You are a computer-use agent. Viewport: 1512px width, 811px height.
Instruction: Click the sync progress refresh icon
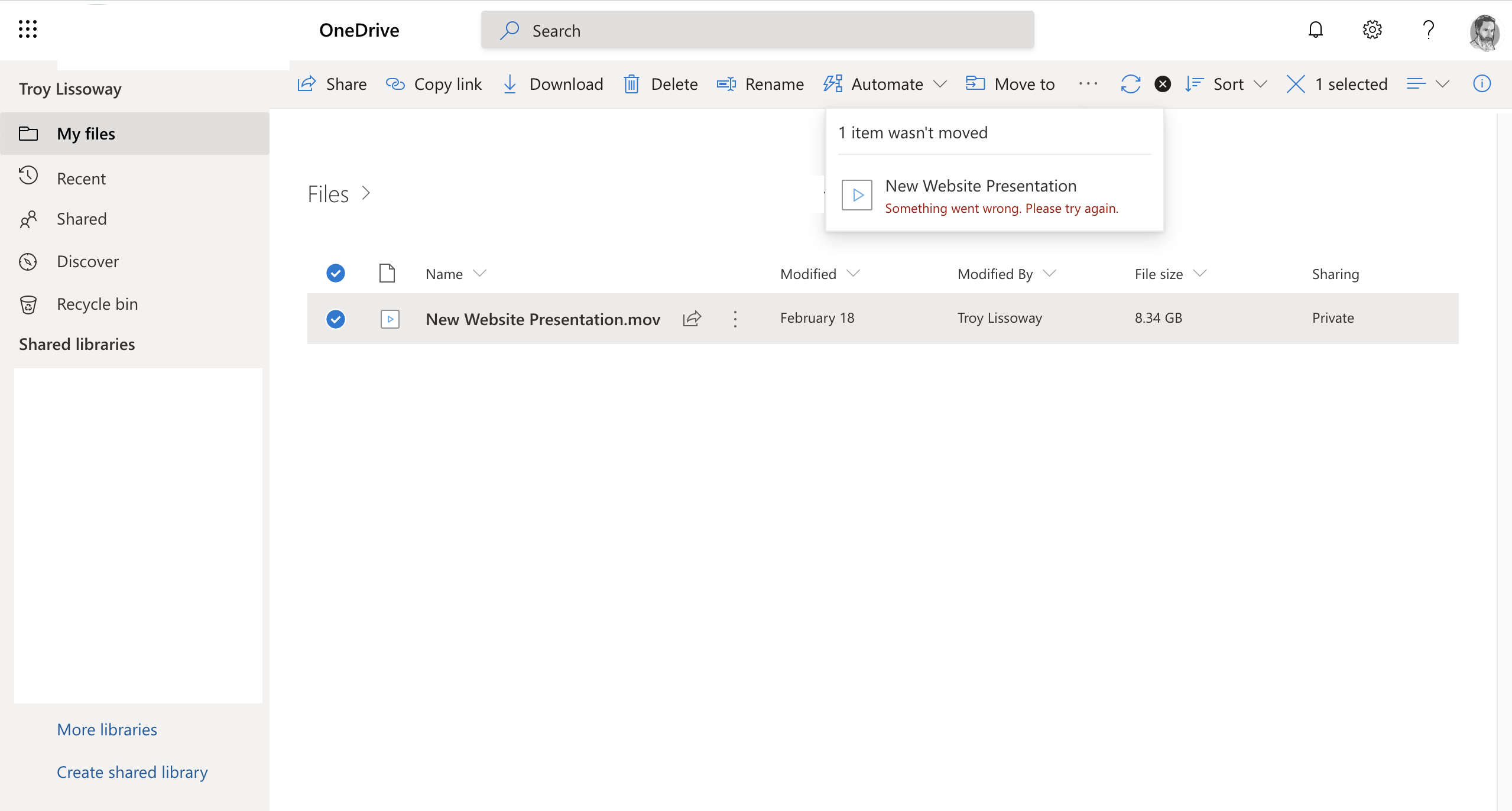[x=1130, y=84]
